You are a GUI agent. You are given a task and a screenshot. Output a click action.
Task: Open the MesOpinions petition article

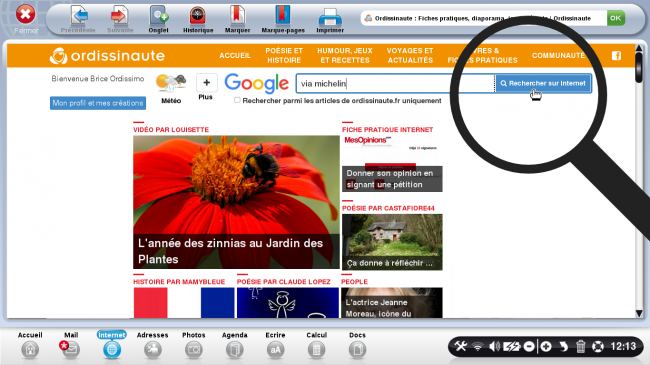(392, 164)
